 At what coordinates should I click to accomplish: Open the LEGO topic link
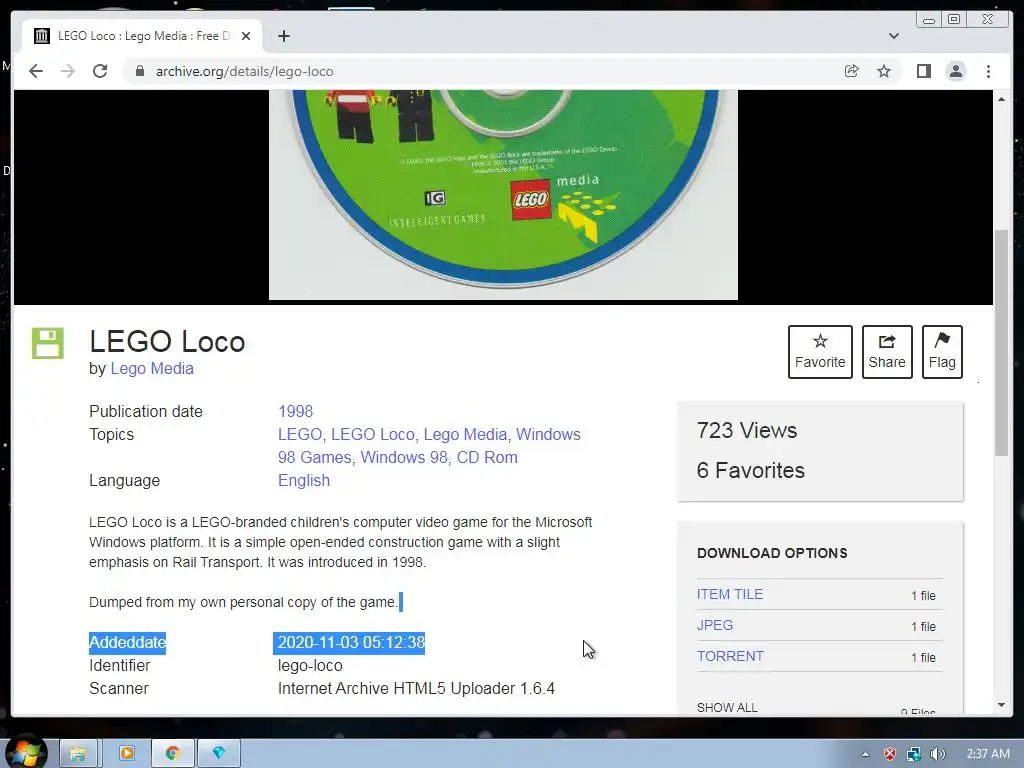tap(300, 434)
